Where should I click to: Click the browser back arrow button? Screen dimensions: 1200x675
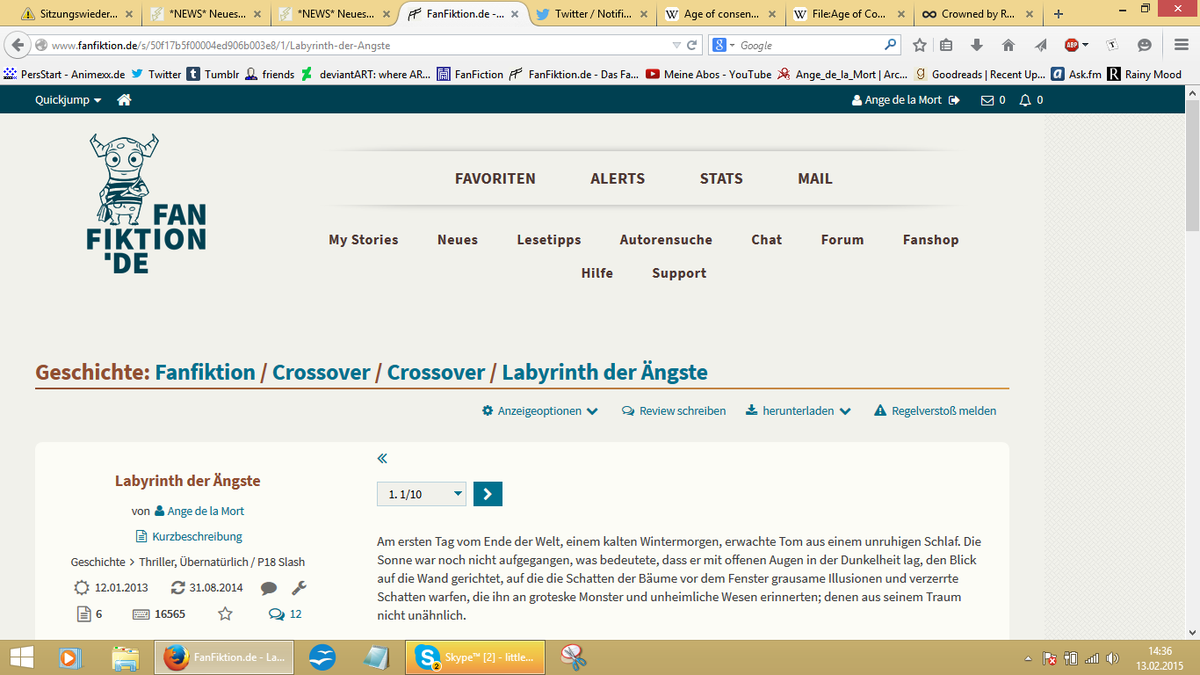pos(17,45)
